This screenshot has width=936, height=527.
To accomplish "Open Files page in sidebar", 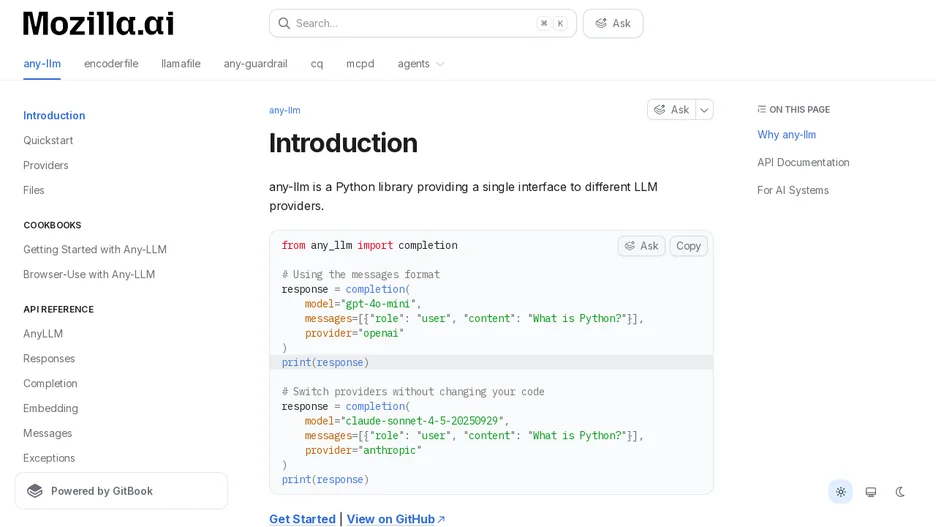I will [34, 190].
